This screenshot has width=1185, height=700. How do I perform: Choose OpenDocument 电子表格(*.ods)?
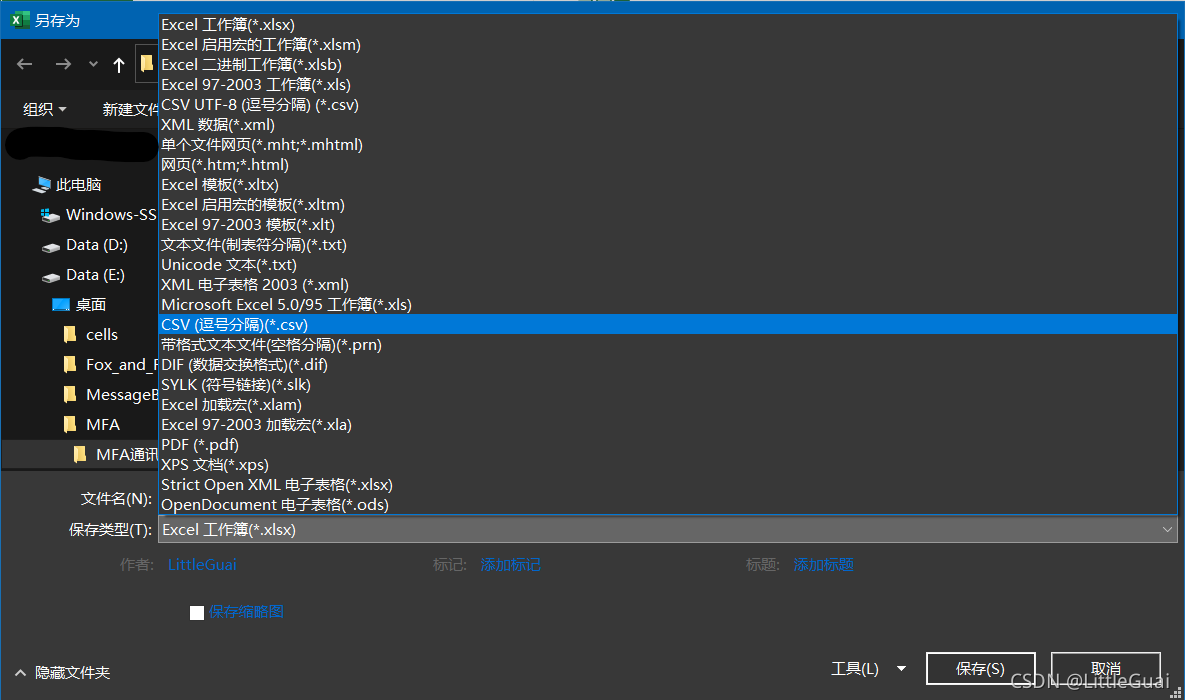(x=668, y=505)
